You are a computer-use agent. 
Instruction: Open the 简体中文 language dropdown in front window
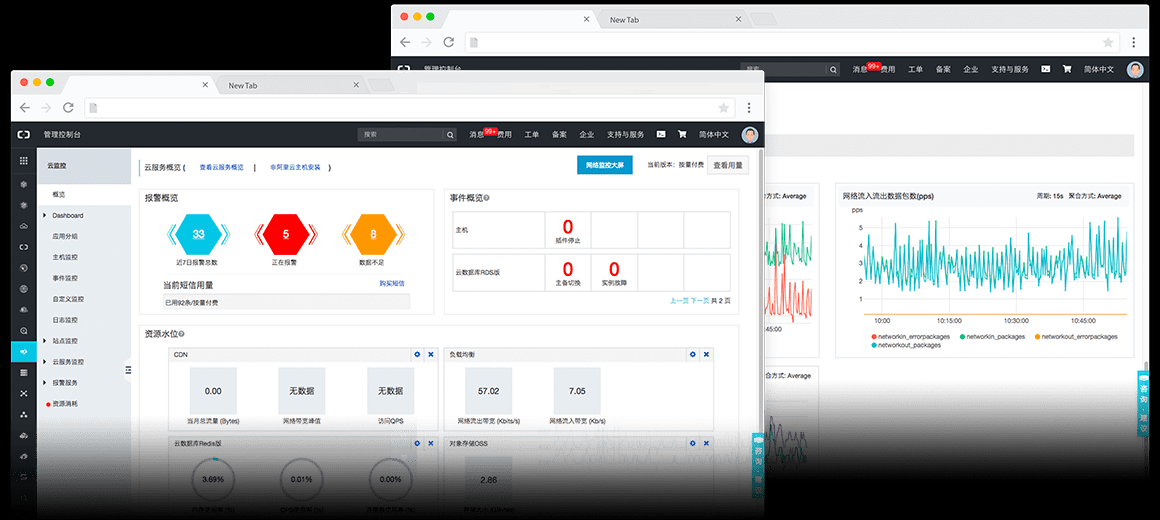[714, 134]
